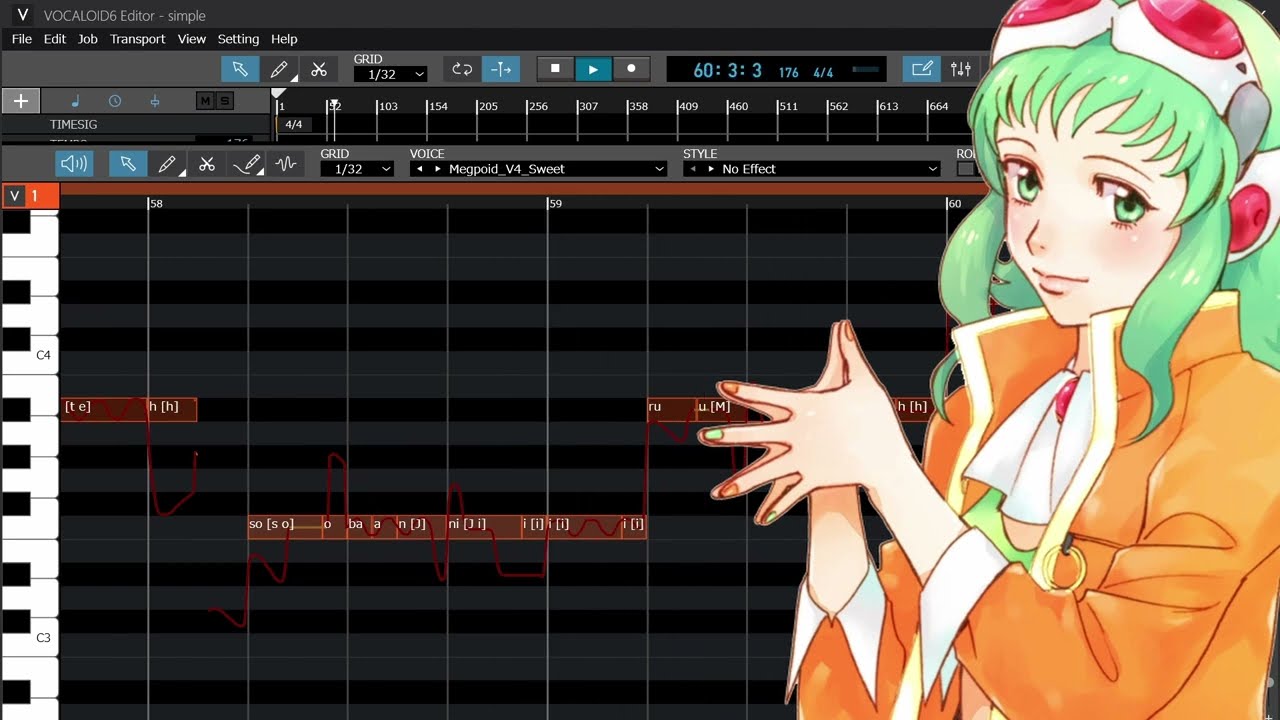Image resolution: width=1280 pixels, height=720 pixels.
Task: Click the TIMESIG row label
Action: [74, 125]
